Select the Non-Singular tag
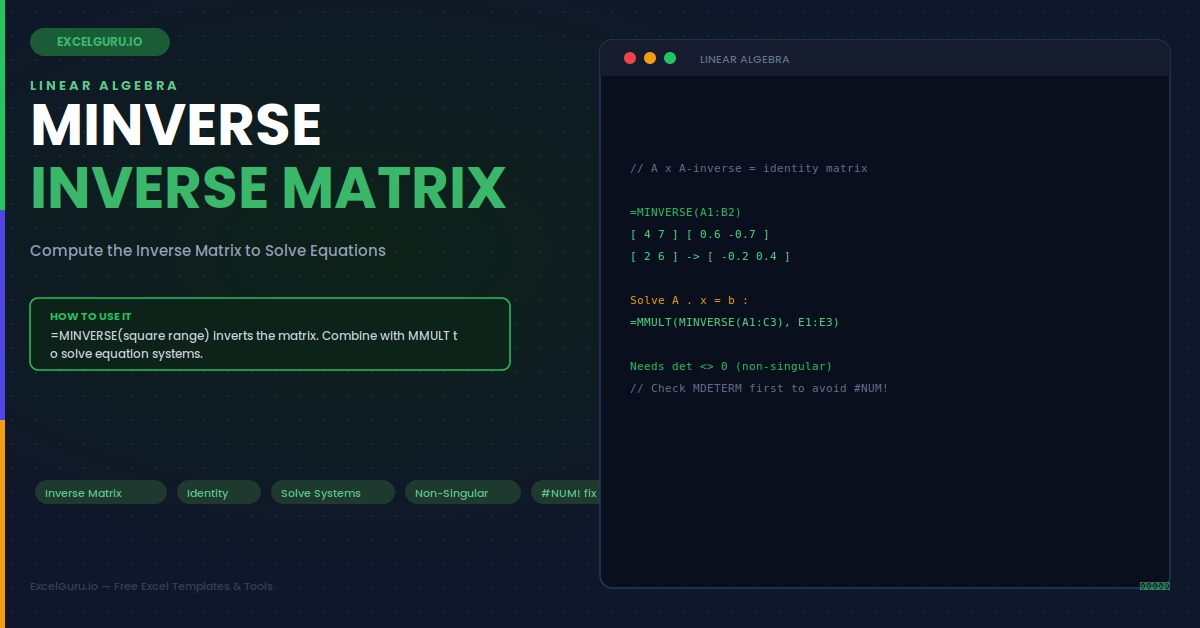Screen dimensions: 1200x628 463,492
